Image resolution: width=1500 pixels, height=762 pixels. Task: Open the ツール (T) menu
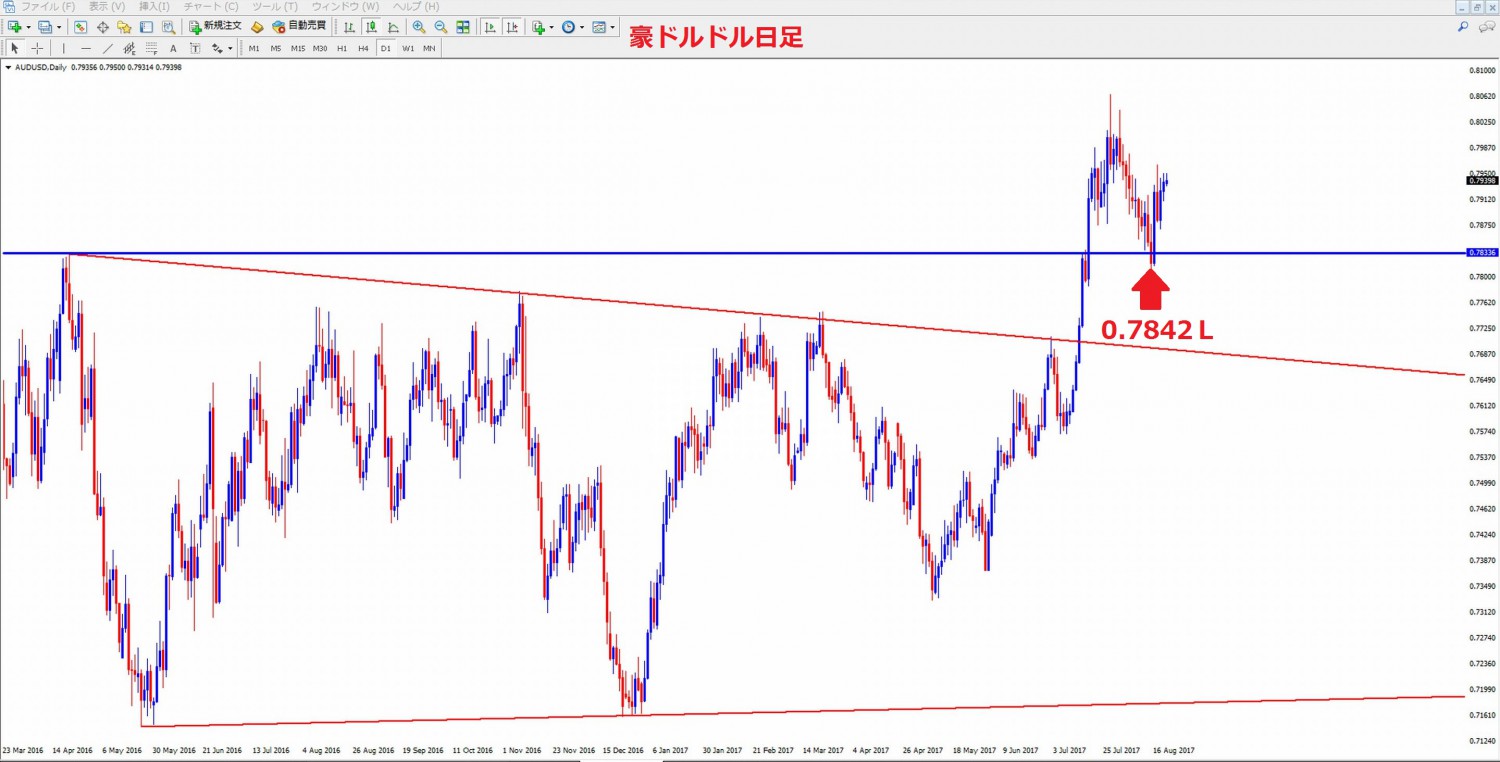click(275, 7)
